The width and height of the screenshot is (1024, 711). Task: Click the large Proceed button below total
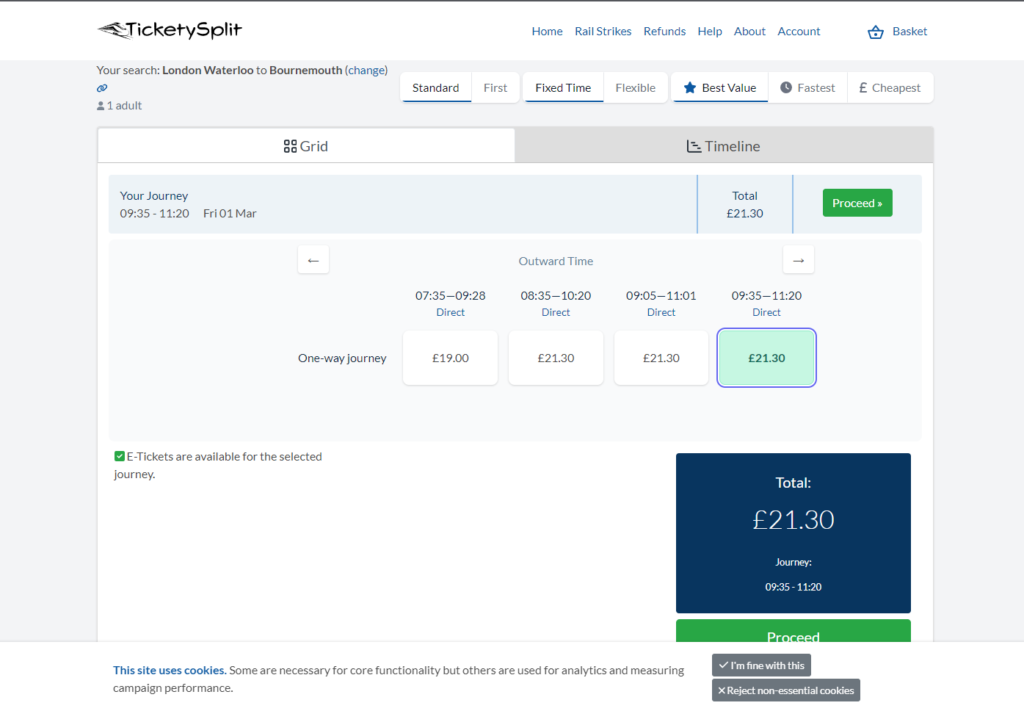click(x=793, y=631)
